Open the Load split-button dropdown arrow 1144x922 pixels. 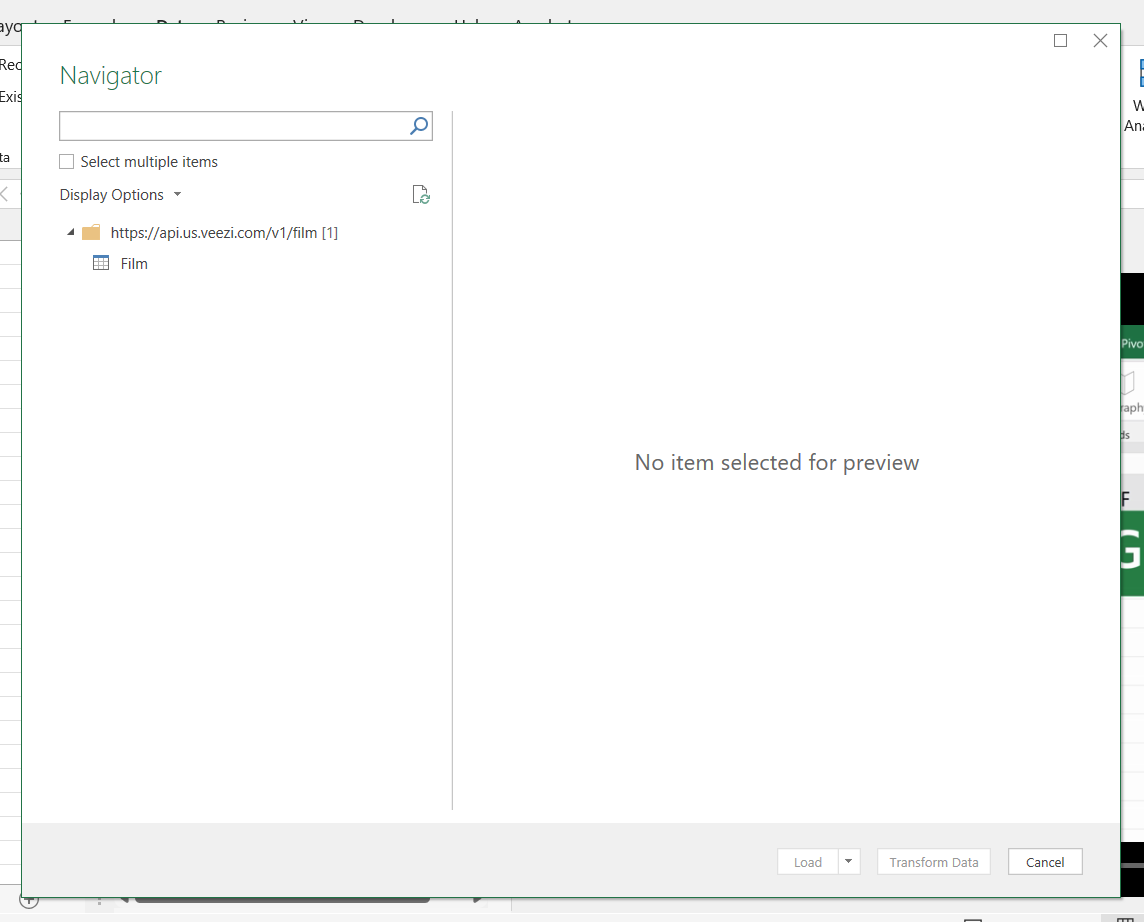pos(848,861)
